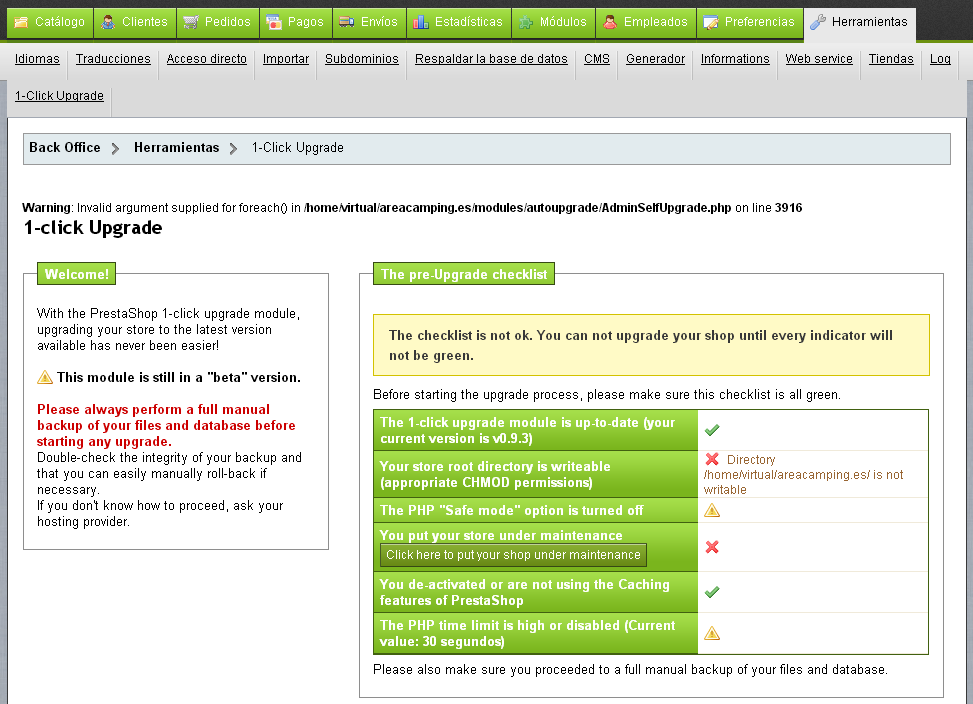The height and width of the screenshot is (704, 973).
Task: Click breadcrumb arrow after Herramientas
Action: 233,148
